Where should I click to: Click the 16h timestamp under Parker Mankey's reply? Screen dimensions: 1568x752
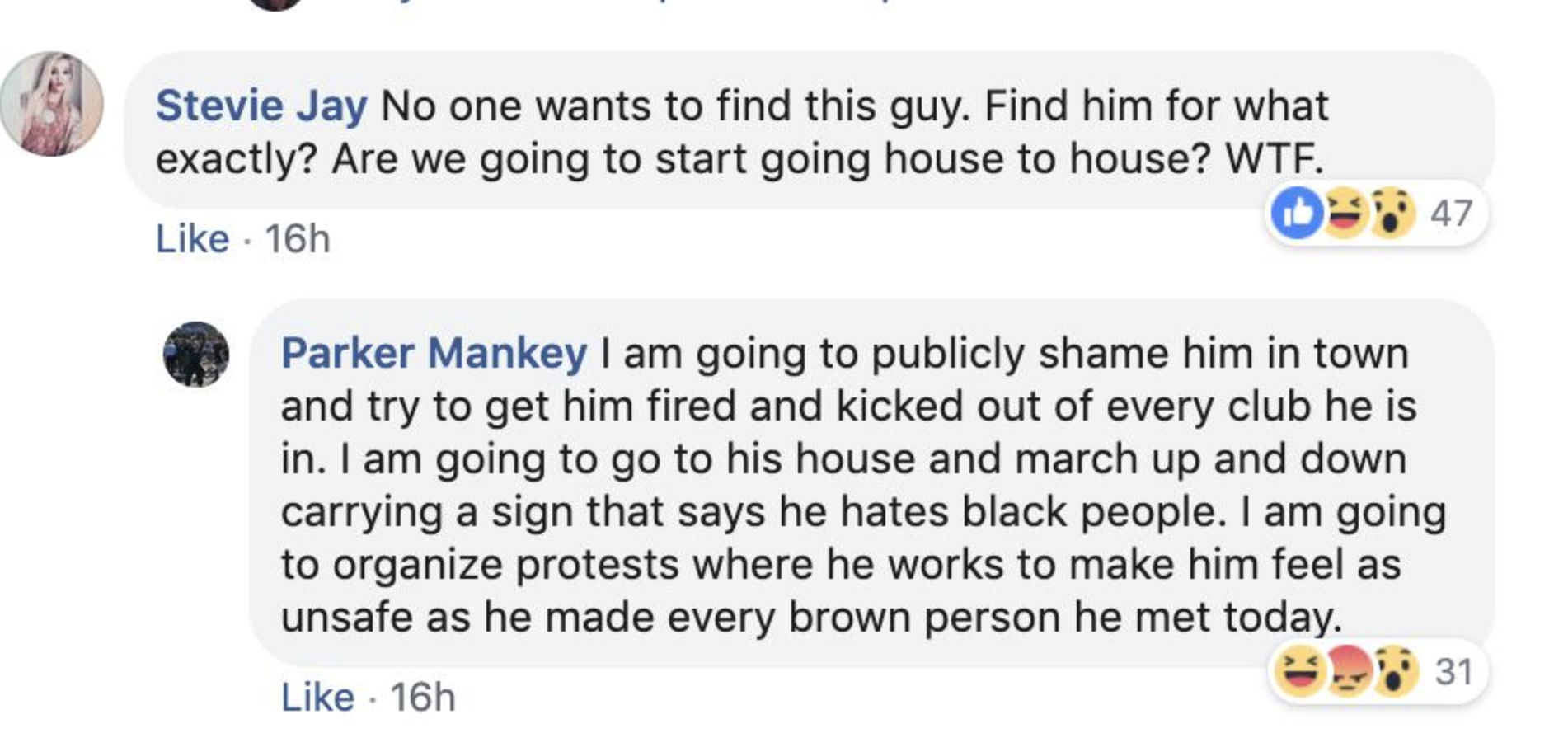point(423,698)
